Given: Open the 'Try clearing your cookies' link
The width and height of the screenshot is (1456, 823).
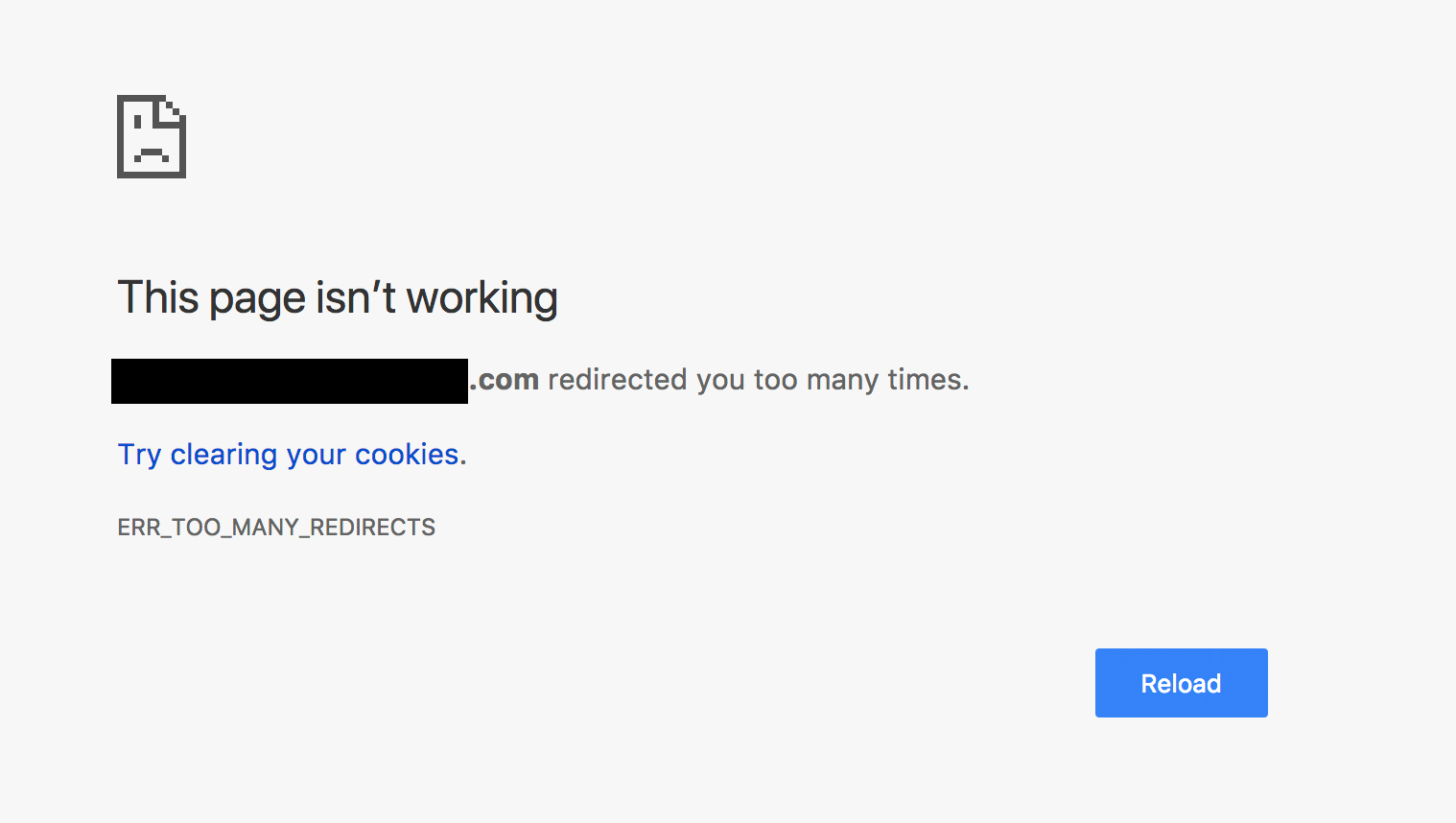Looking at the screenshot, I should click(x=291, y=454).
